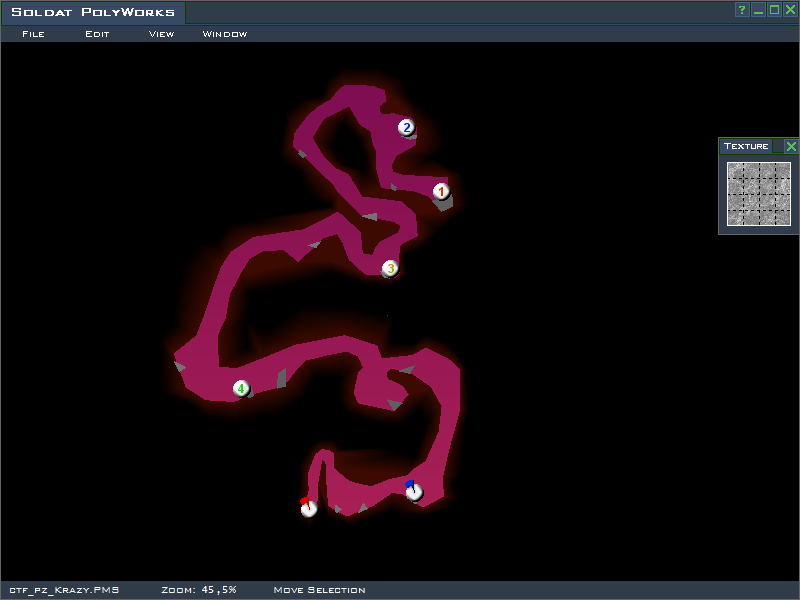Select waypoint marker number 2

coord(406,127)
